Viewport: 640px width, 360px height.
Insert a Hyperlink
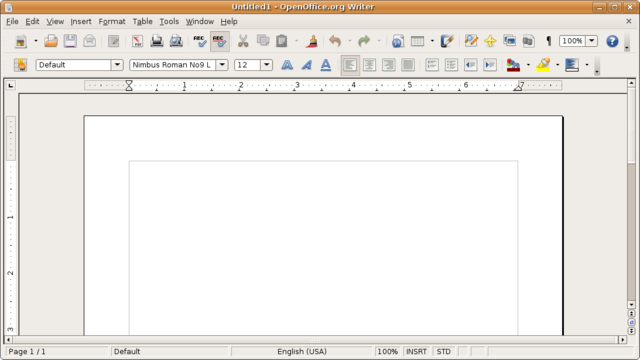point(398,41)
